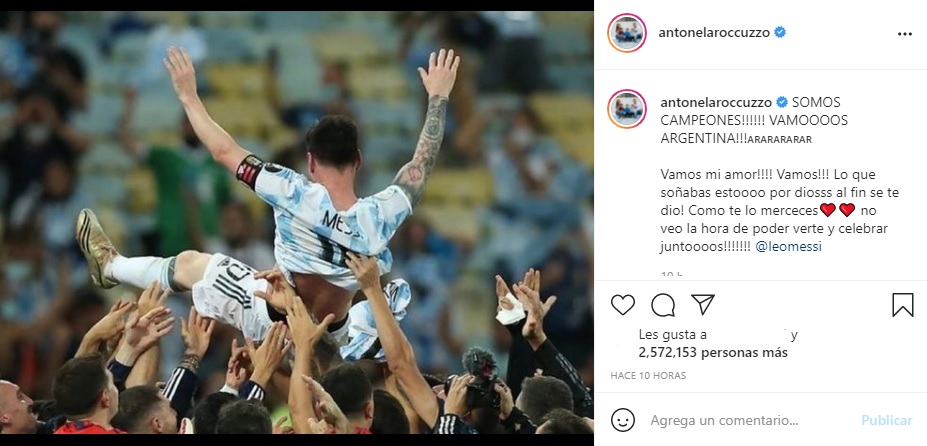Viewport: 927px width, 446px height.
Task: Click header verified blue badge
Action: click(780, 33)
